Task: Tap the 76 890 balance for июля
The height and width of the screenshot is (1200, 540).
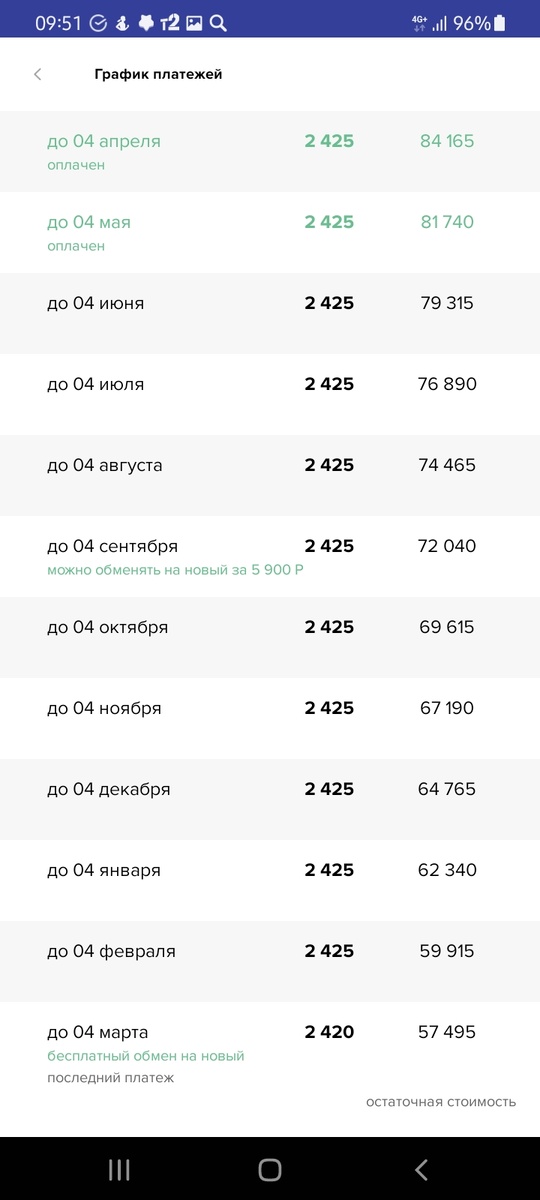Action: 447,384
